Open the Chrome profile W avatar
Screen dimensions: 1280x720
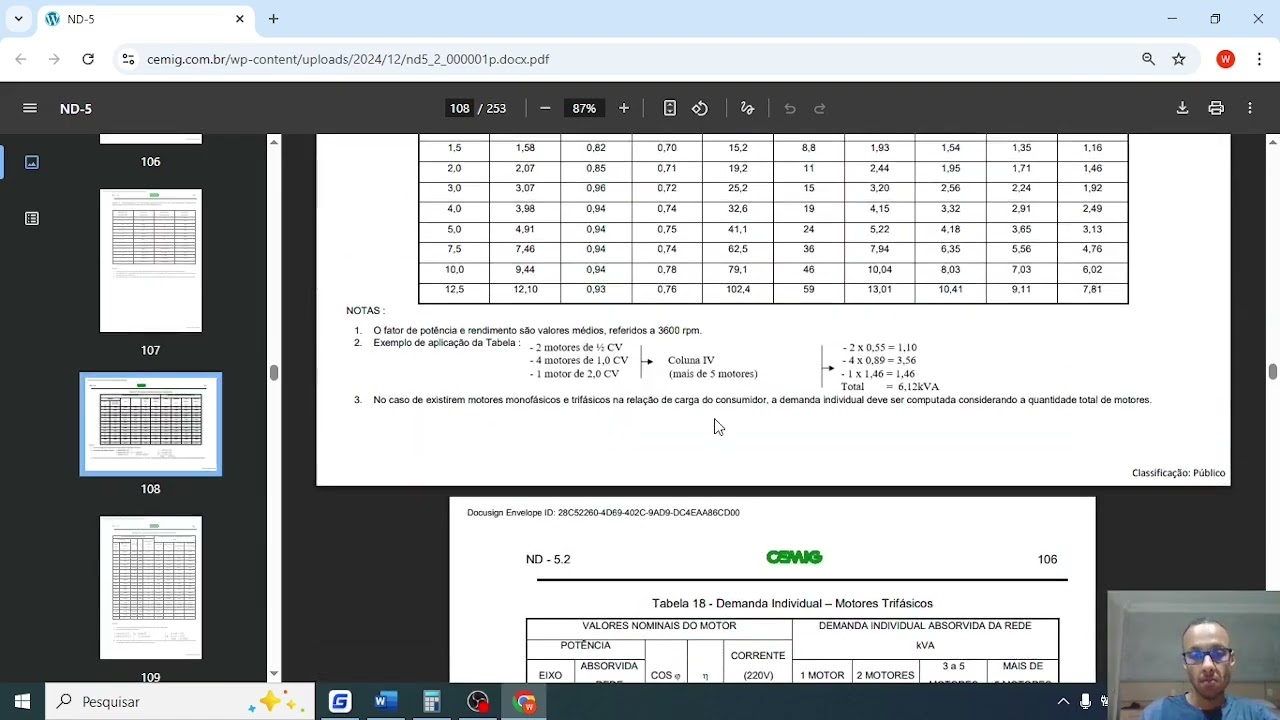[x=1225, y=59]
